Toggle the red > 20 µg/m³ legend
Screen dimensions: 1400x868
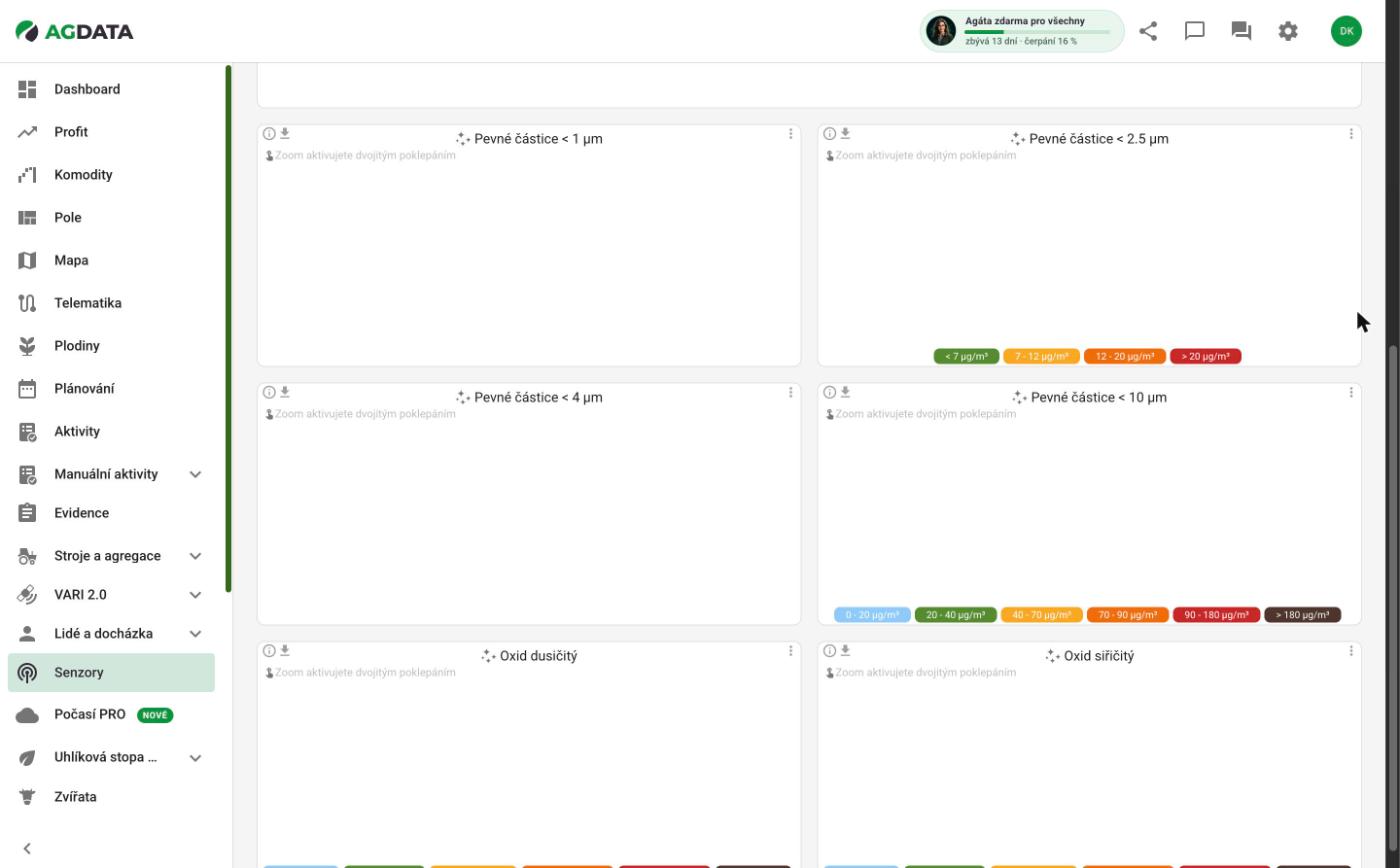[1205, 356]
